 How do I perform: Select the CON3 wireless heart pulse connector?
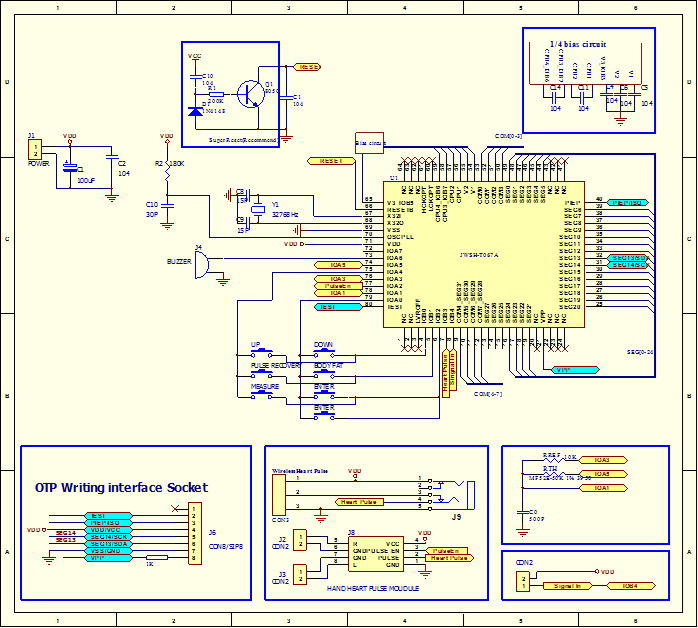(279, 495)
